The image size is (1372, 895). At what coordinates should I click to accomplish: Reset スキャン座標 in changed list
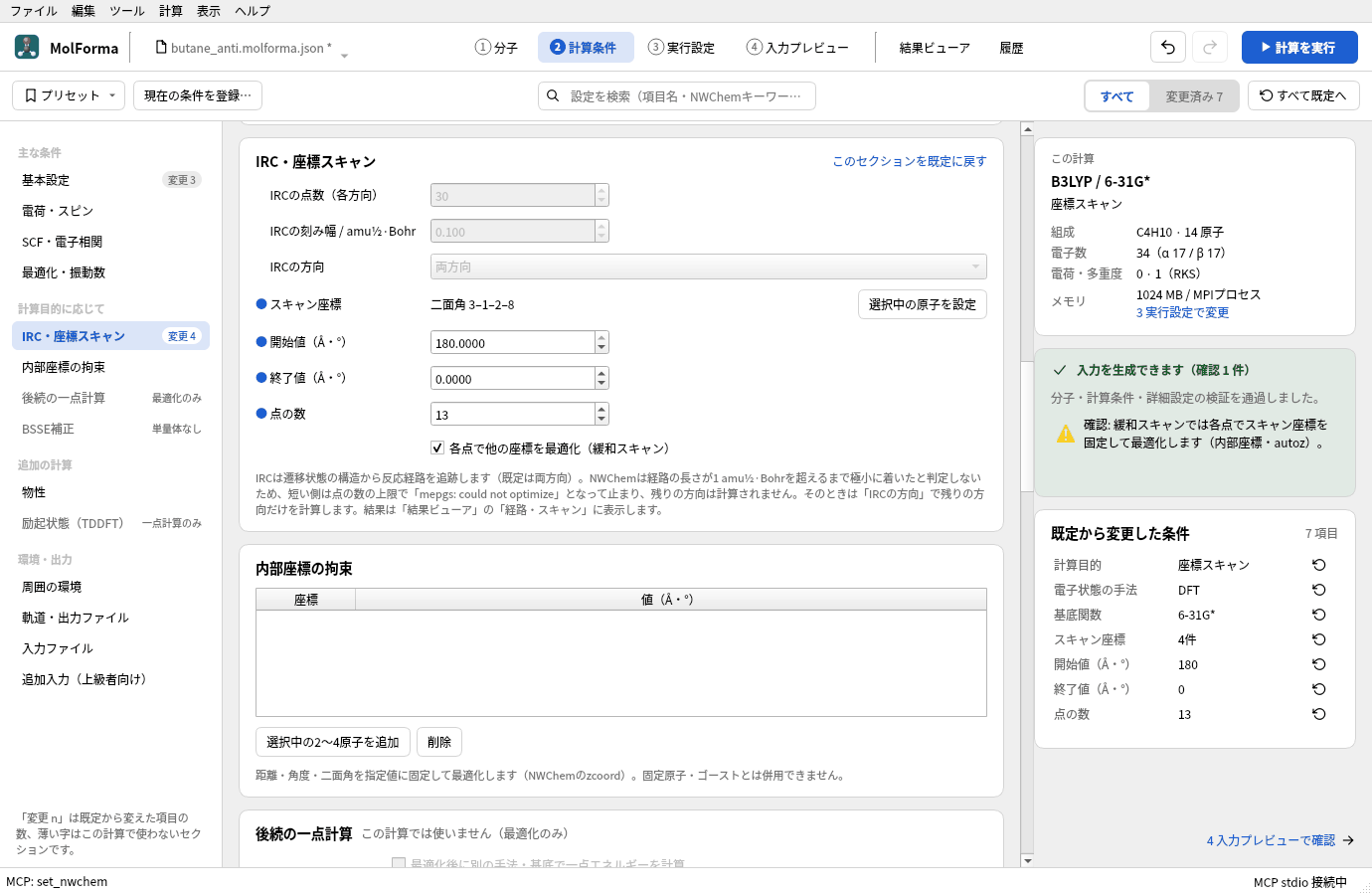1319,639
